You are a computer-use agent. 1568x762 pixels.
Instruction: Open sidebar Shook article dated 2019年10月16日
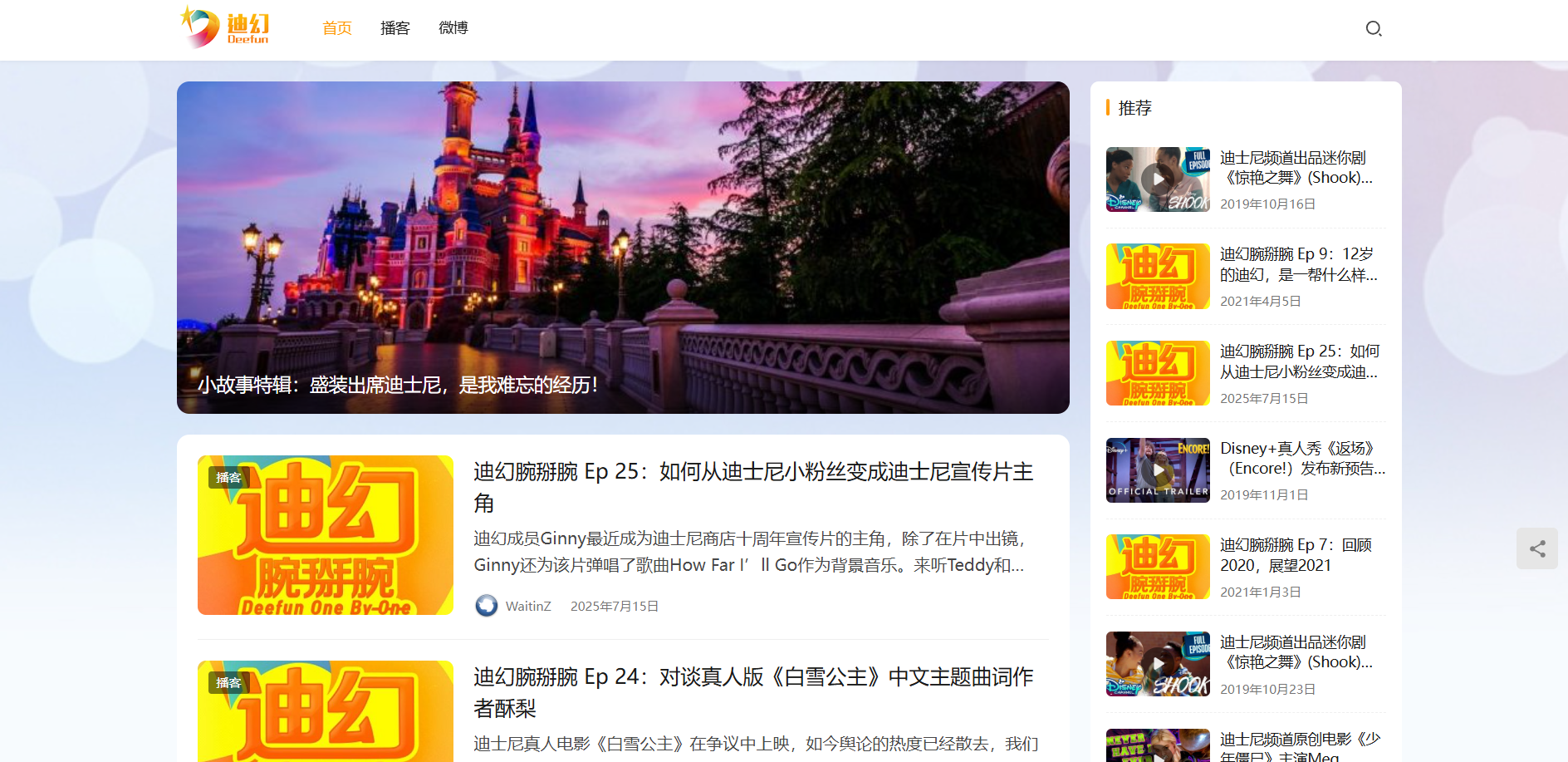pyautogui.click(x=1296, y=167)
